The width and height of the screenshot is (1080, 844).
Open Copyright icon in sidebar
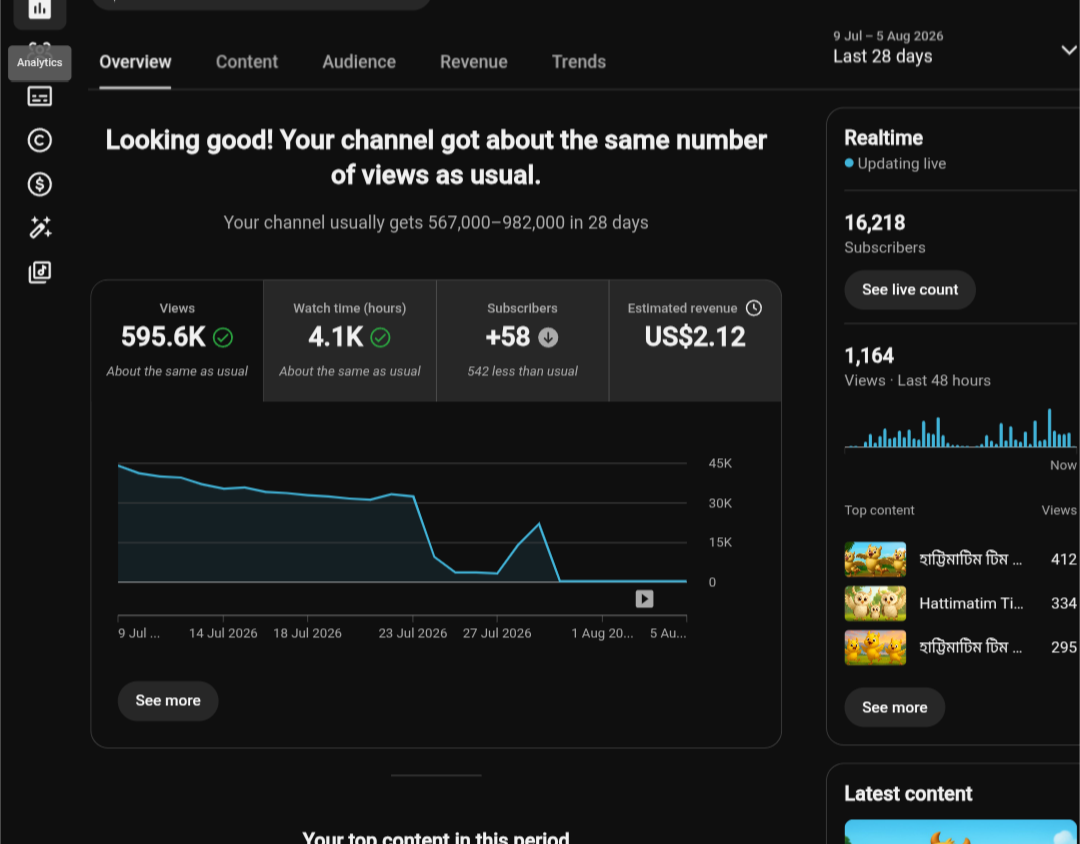pos(39,141)
